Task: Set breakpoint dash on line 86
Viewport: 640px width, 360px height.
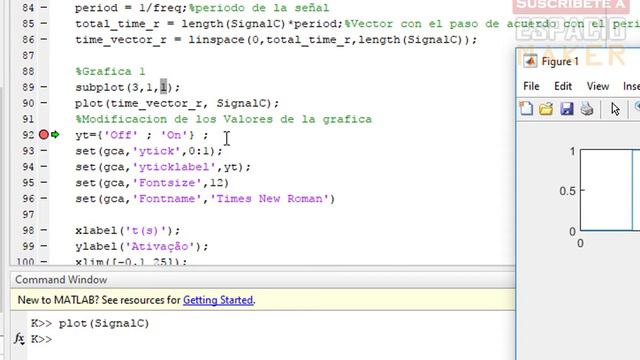Action: pyautogui.click(x=44, y=40)
